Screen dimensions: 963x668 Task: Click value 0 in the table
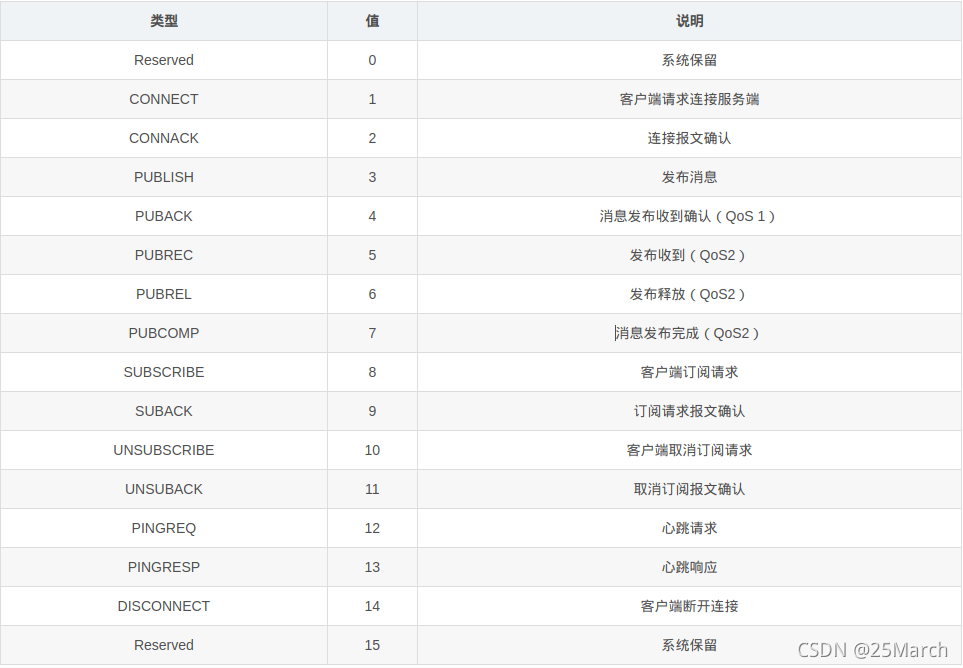[x=372, y=60]
